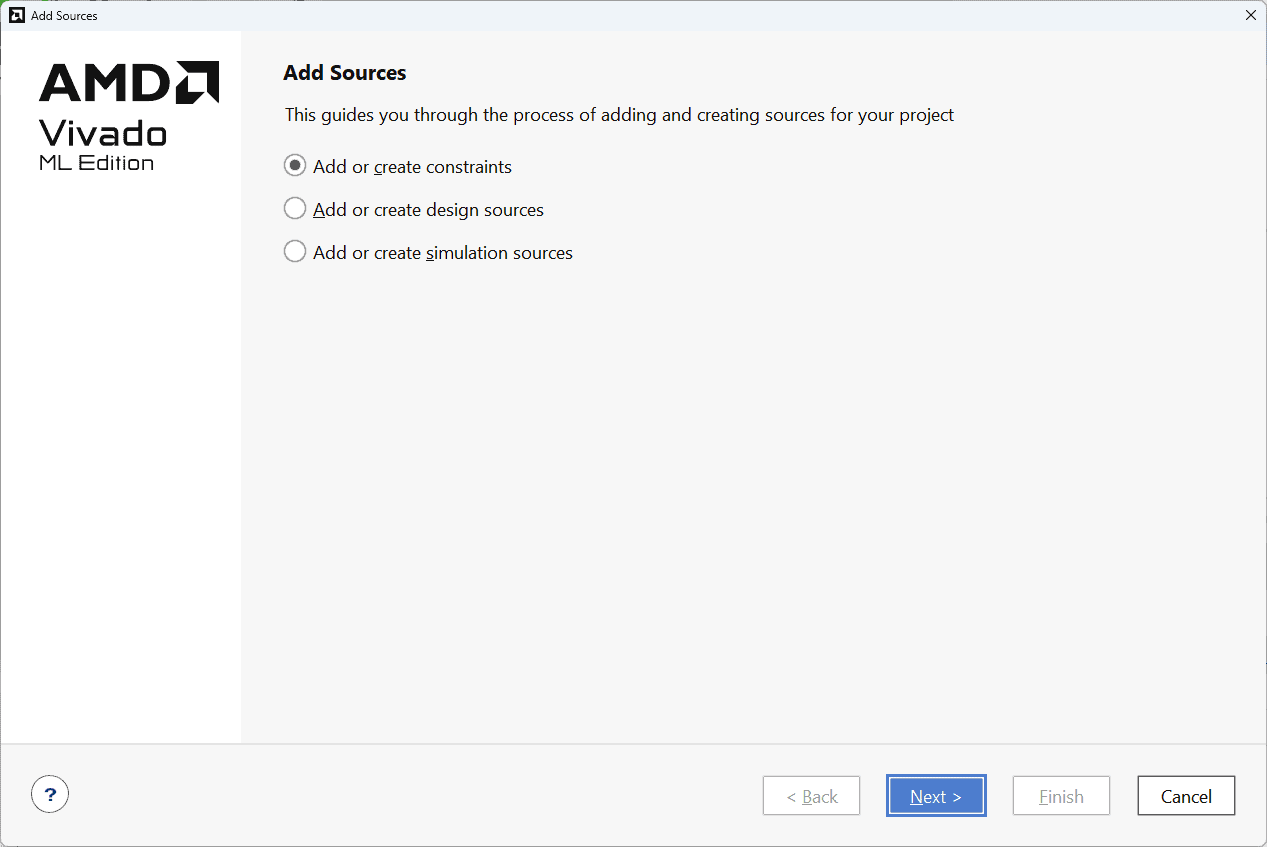Click the 'Add or create design sources' label

click(428, 210)
